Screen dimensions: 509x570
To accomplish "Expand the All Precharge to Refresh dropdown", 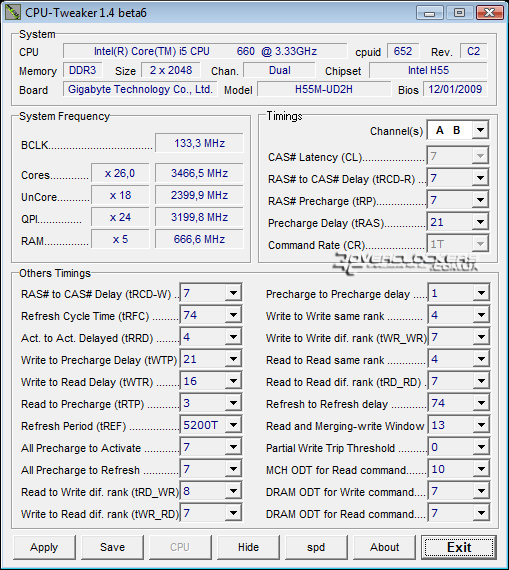I will (233, 469).
